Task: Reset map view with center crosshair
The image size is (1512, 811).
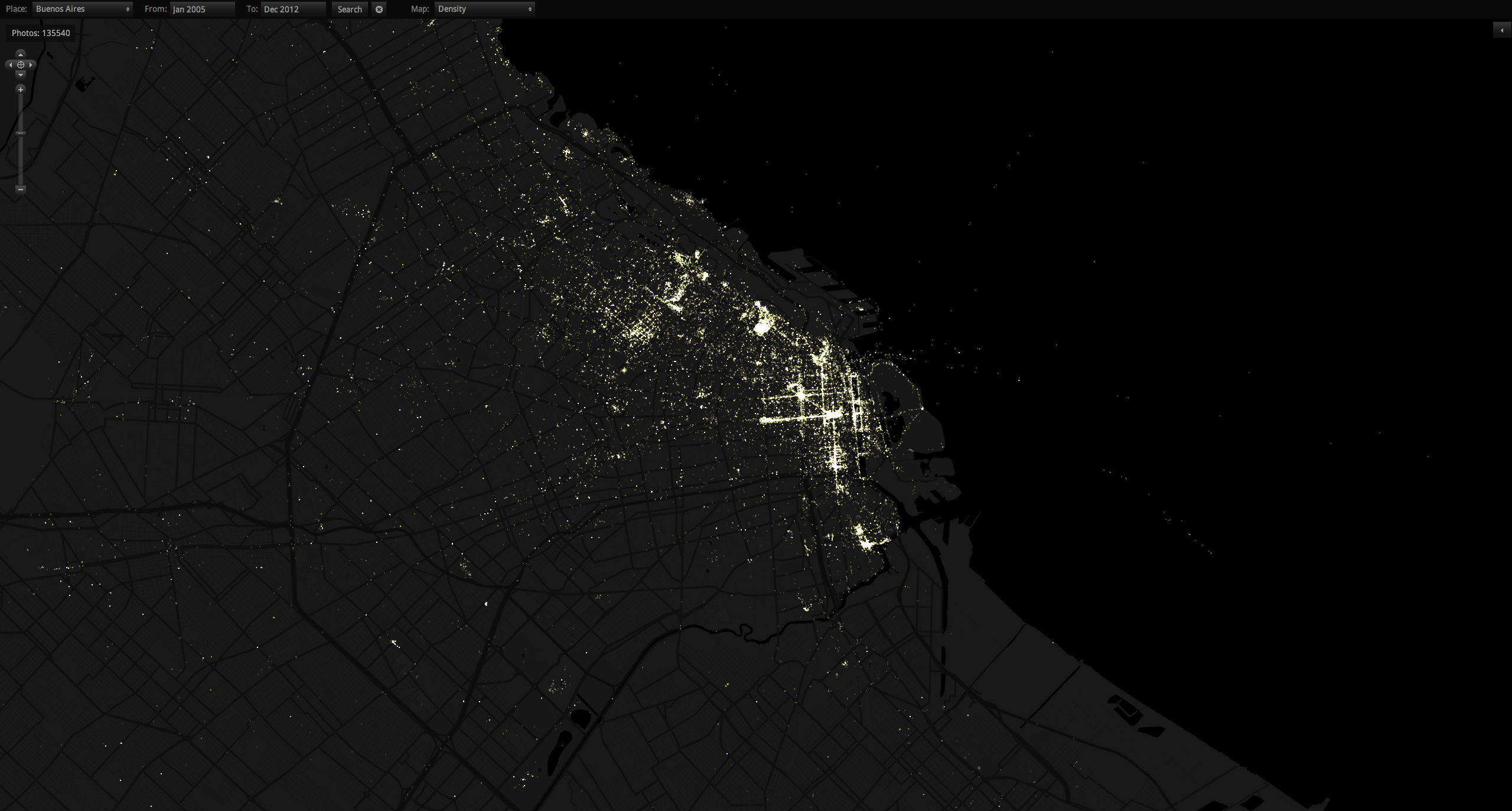Action: 21,65
